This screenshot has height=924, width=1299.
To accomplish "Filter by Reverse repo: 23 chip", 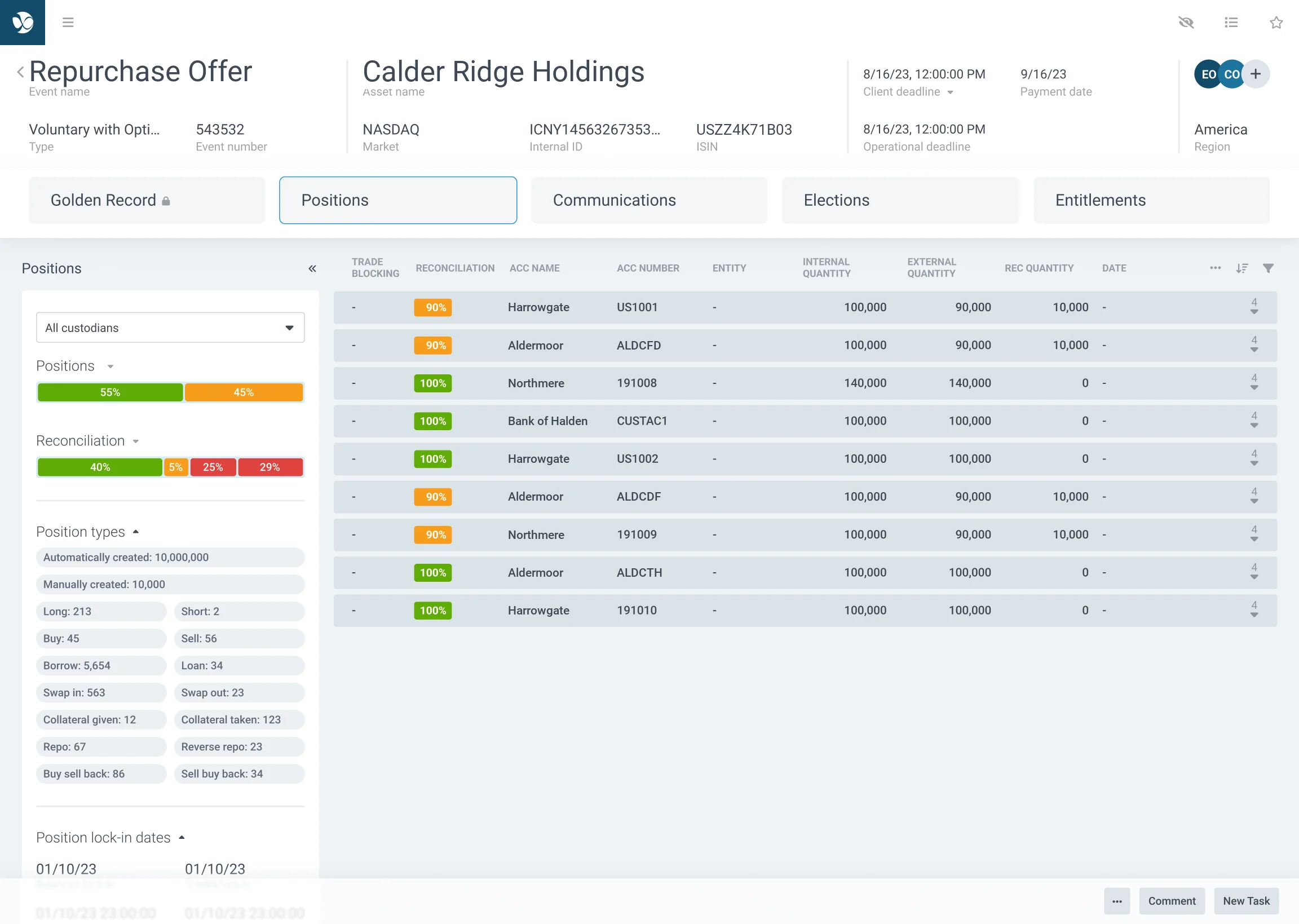I will [239, 747].
